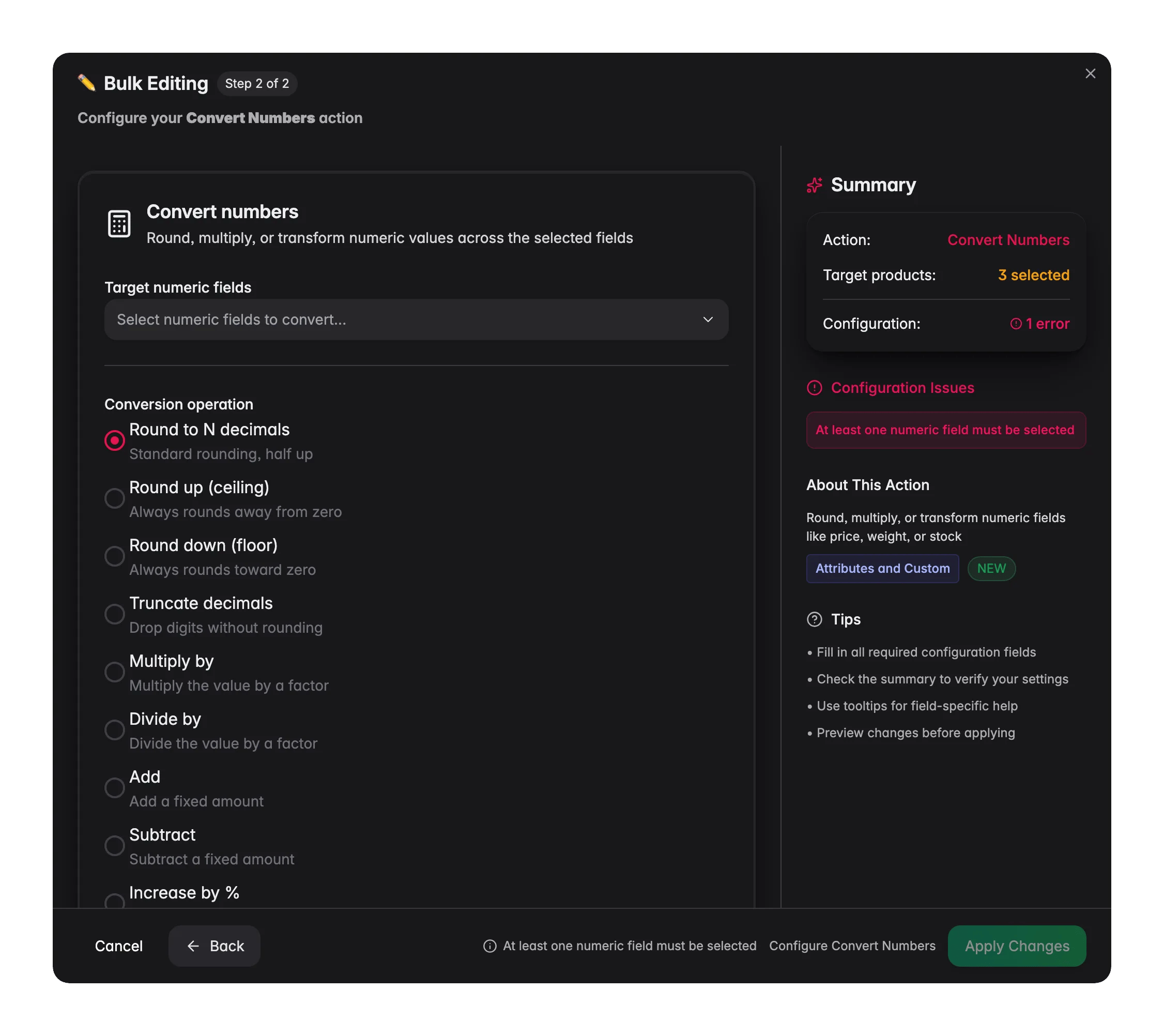
Task: Click the Always rounds away from zero description
Action: coord(235,513)
